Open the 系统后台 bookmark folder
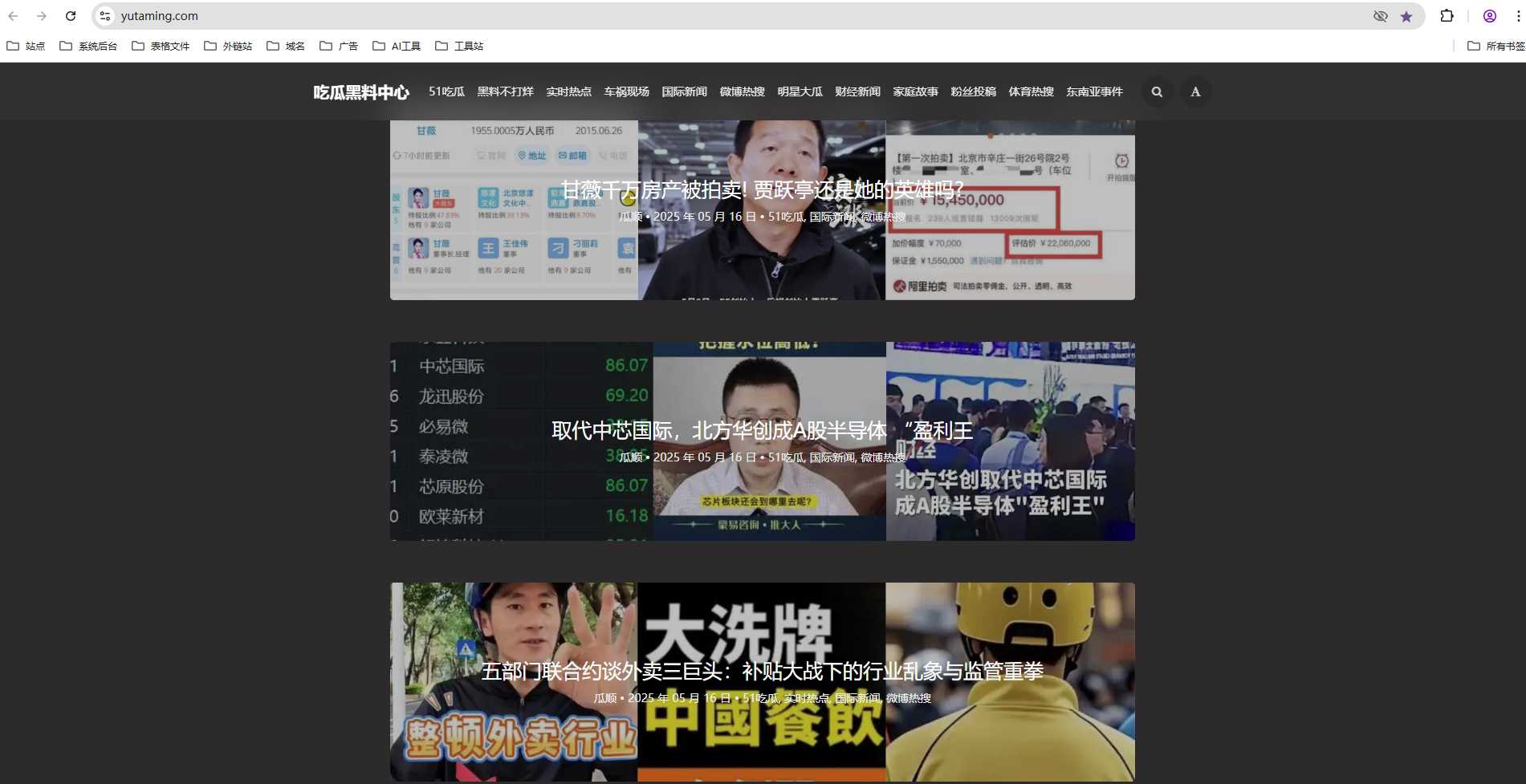Viewport: 1526px width, 784px height. [88, 46]
